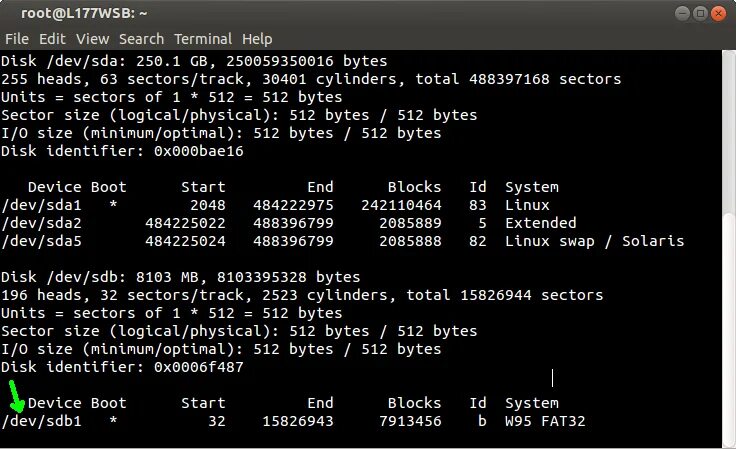Viewport: 736px width, 449px height.
Task: Open the Help menu
Action: click(257, 39)
